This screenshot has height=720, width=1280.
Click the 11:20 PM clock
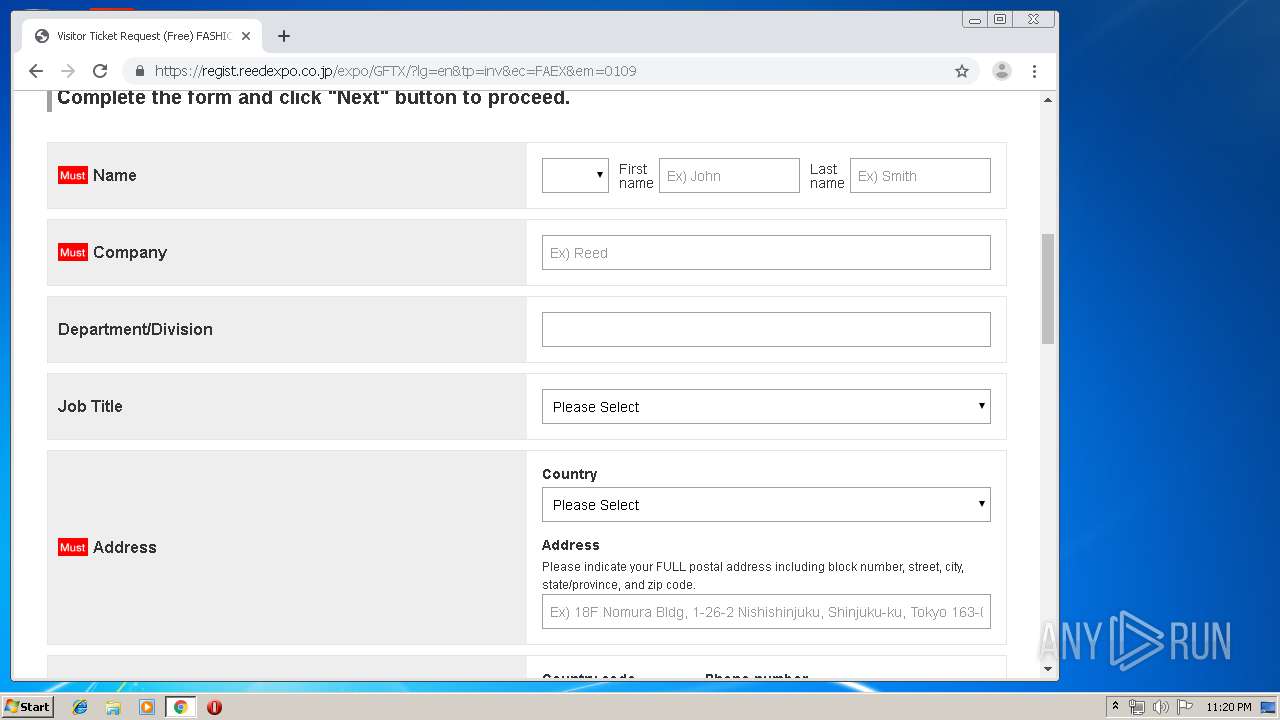(1229, 707)
